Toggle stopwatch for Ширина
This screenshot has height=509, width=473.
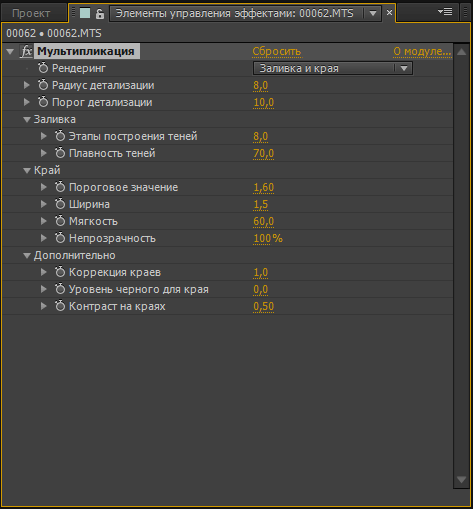tap(60, 204)
